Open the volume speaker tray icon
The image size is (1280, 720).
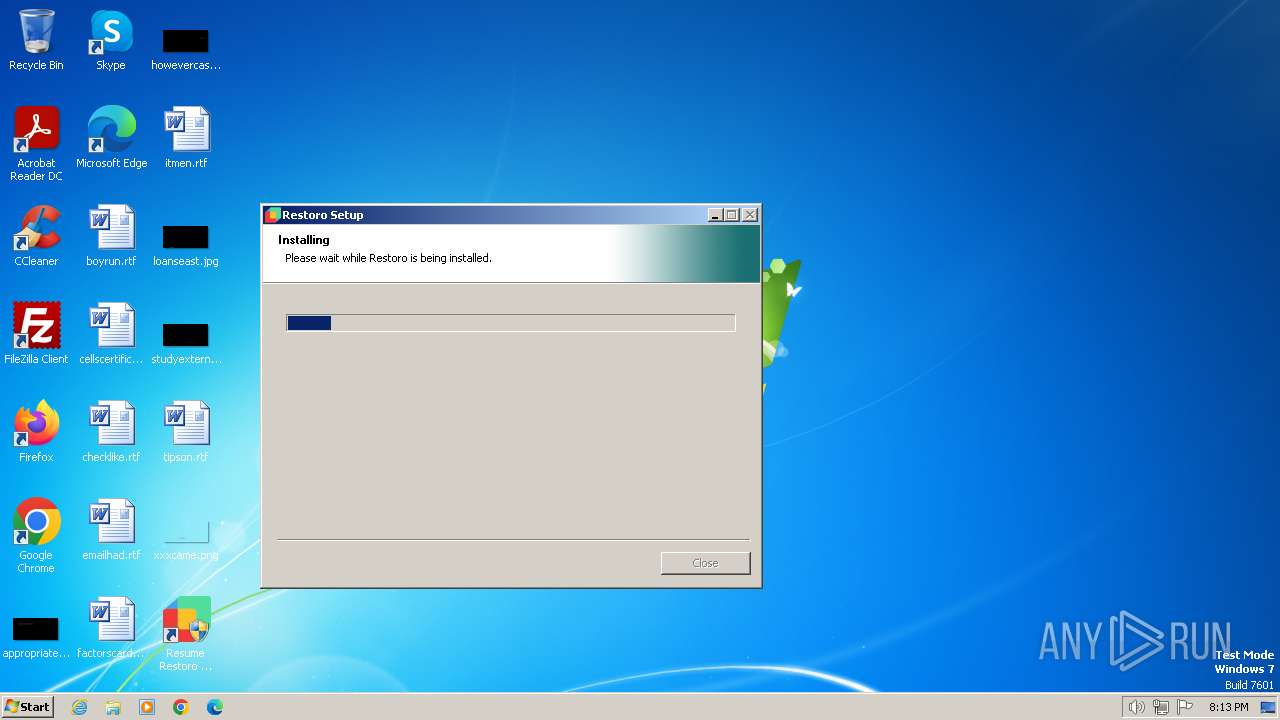pos(1136,707)
